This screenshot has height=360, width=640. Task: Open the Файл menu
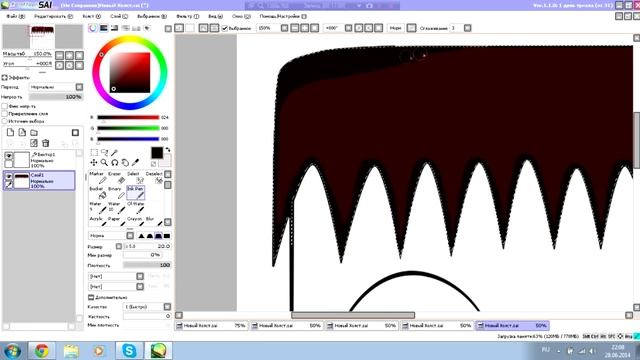point(16,16)
